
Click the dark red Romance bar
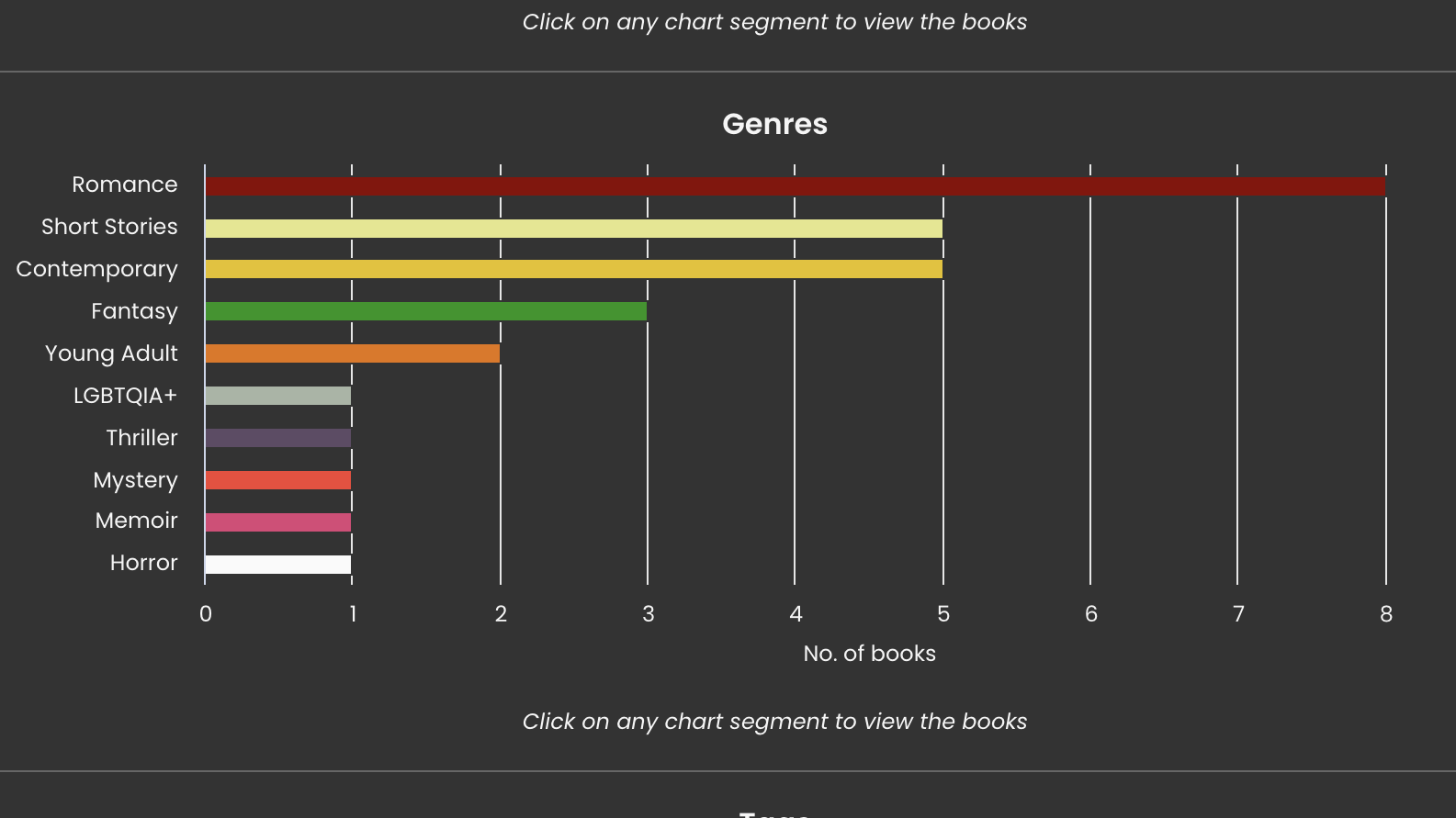tap(795, 186)
